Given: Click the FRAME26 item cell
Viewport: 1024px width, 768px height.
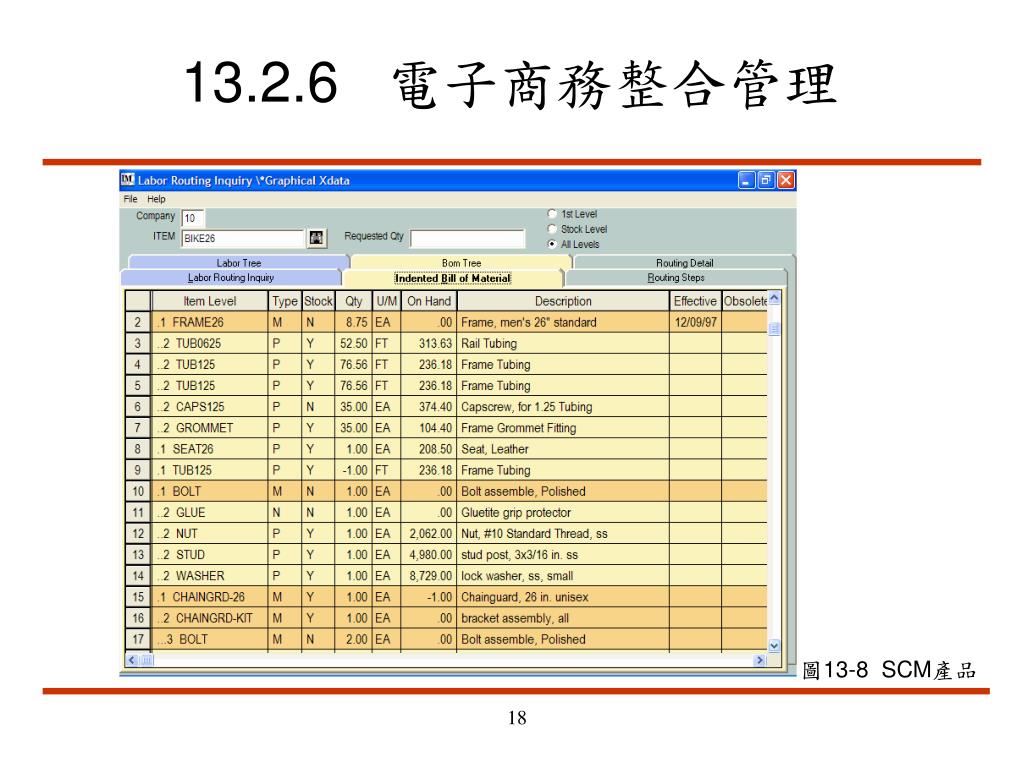Looking at the screenshot, I should click(x=210, y=322).
